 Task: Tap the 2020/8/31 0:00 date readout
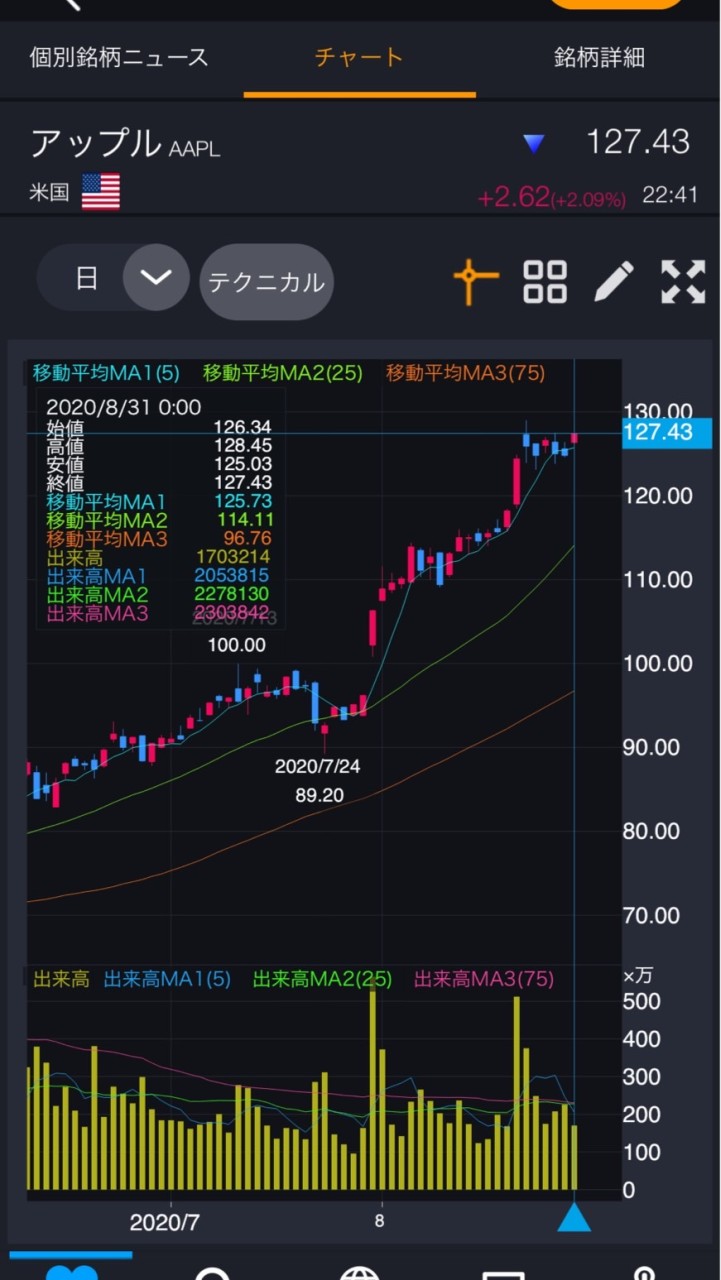pos(123,407)
